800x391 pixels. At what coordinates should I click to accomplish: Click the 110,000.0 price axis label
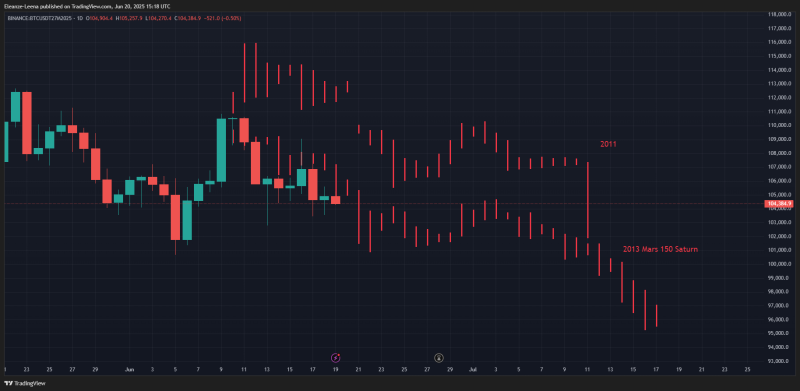[x=781, y=125]
